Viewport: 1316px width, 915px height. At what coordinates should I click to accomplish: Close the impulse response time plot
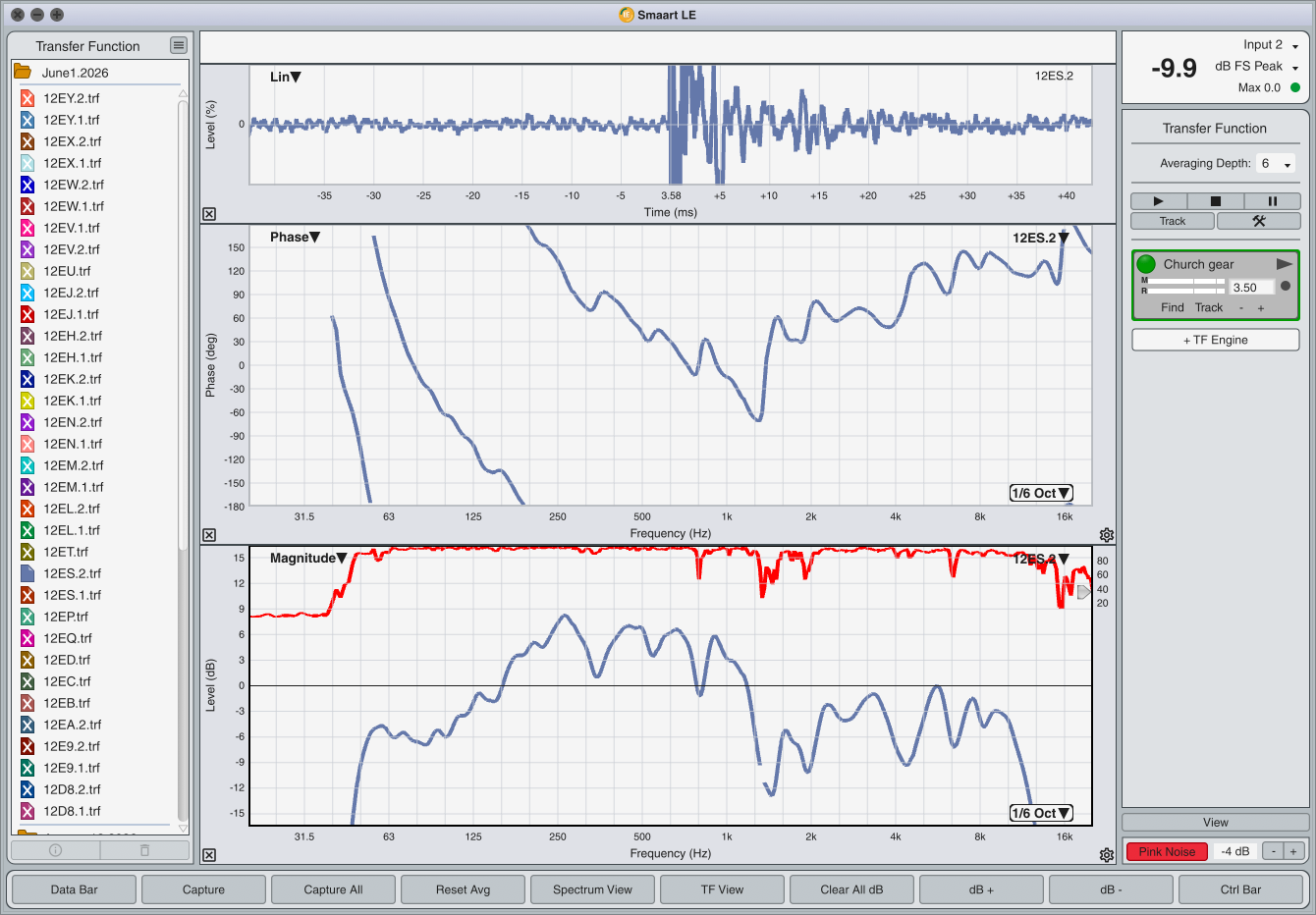click(209, 214)
